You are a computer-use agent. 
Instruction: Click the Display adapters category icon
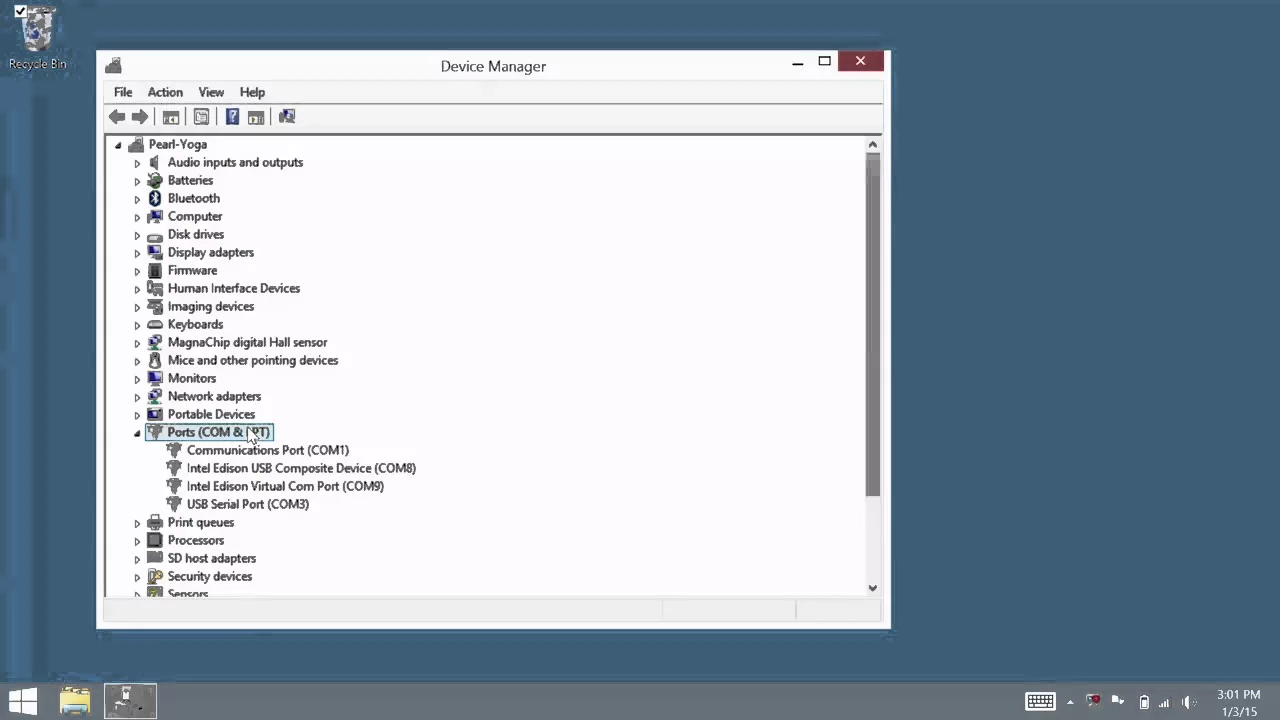155,252
